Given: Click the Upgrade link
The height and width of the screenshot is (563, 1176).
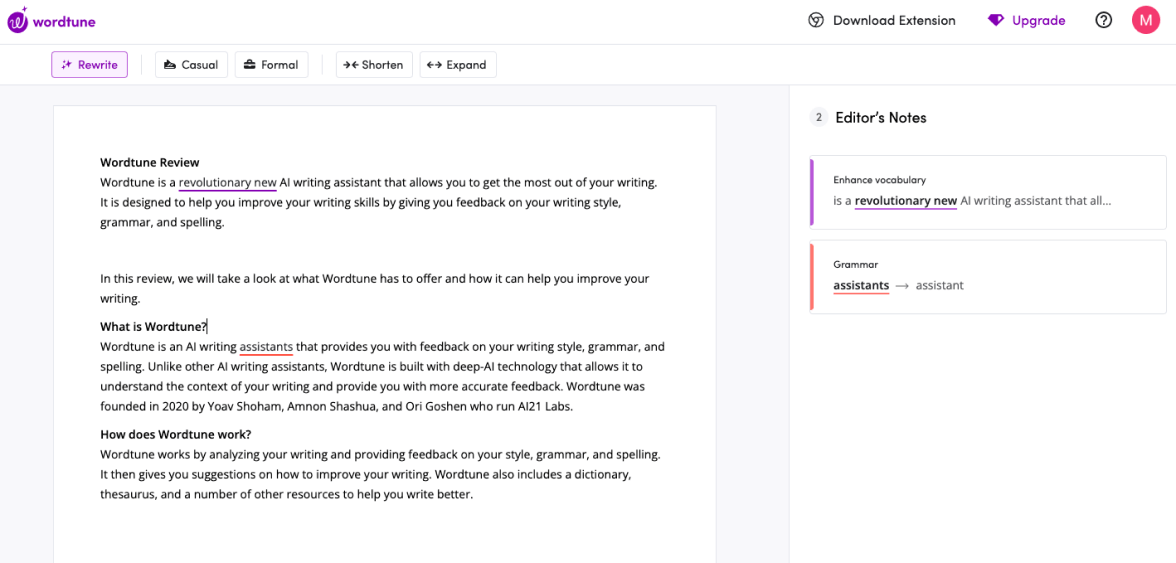Looking at the screenshot, I should (1038, 20).
